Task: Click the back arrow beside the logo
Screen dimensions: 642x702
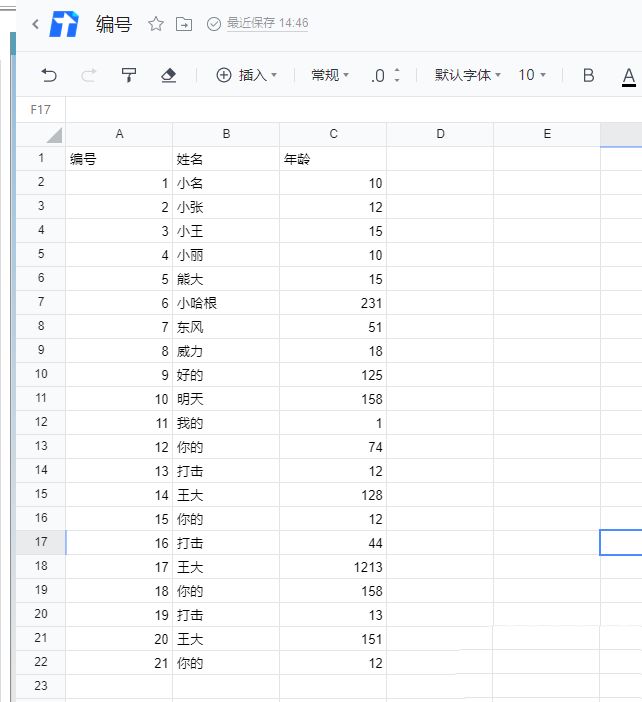Action: [x=36, y=24]
